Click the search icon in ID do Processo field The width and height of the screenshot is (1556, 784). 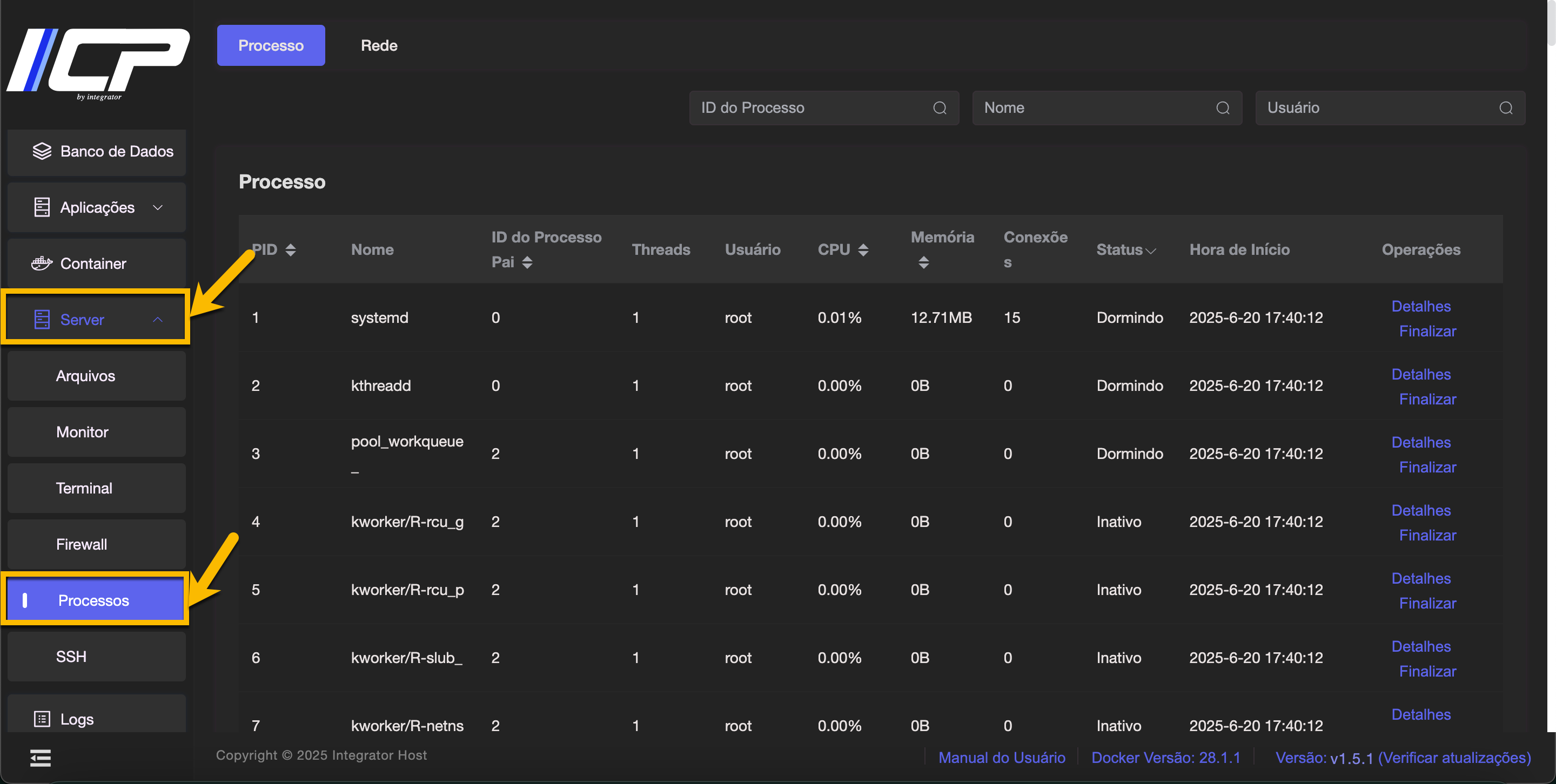click(x=940, y=108)
